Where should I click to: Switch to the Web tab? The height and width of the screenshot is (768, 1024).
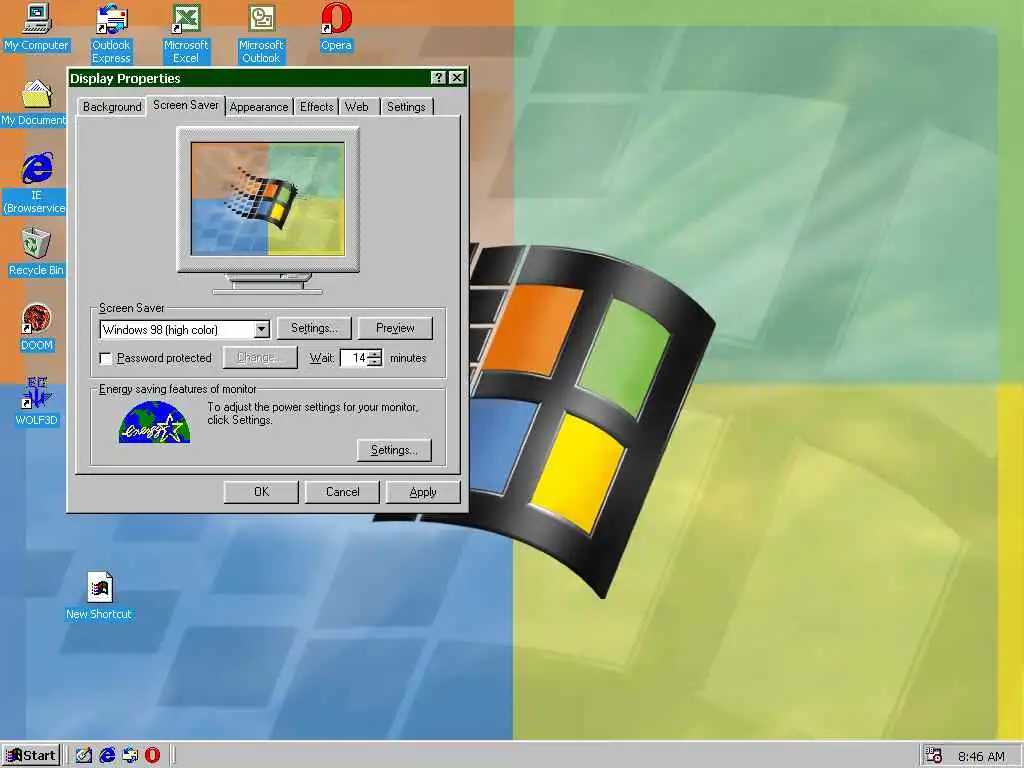coord(357,106)
